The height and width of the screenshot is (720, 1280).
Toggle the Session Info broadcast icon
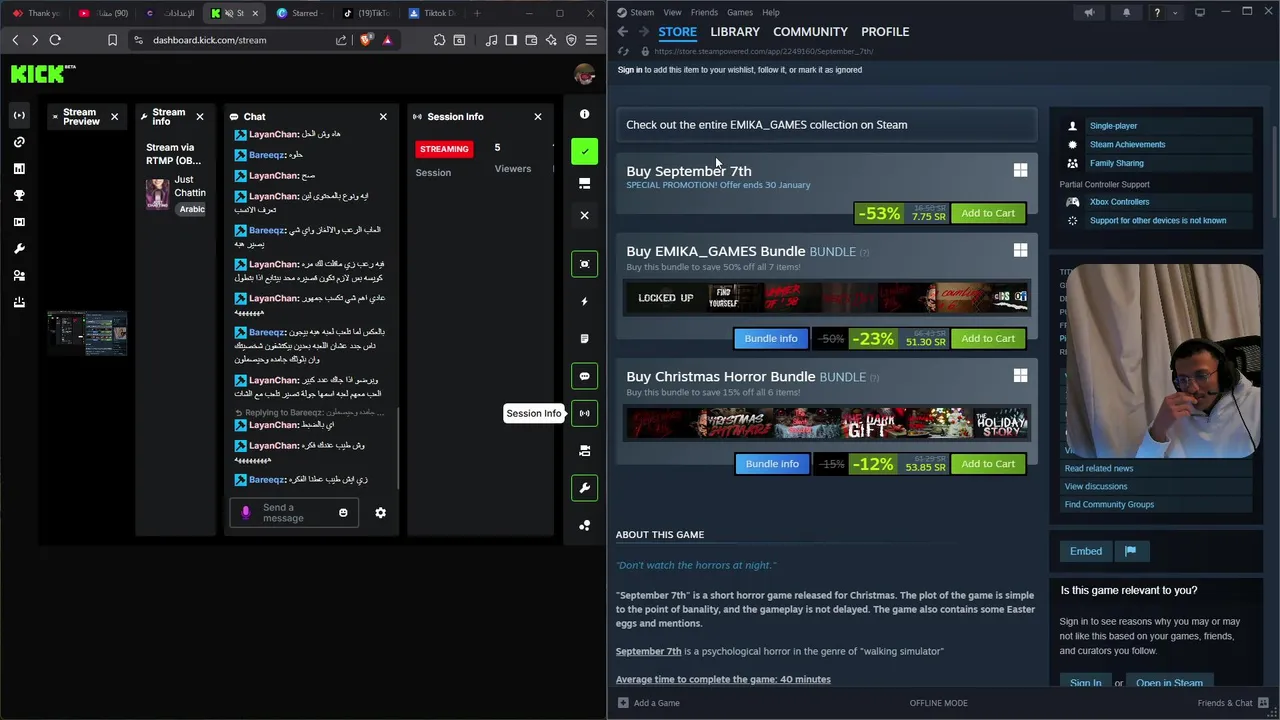585,413
